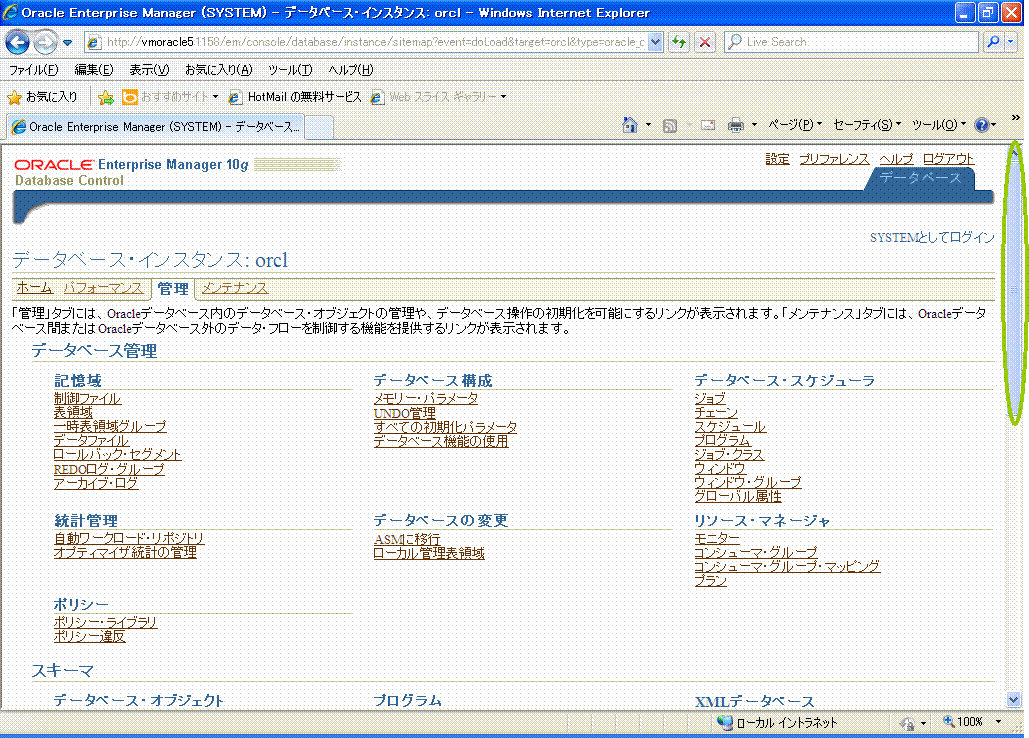Switch to the ホーム tab
Image resolution: width=1029 pixels, height=738 pixels.
tap(34, 287)
